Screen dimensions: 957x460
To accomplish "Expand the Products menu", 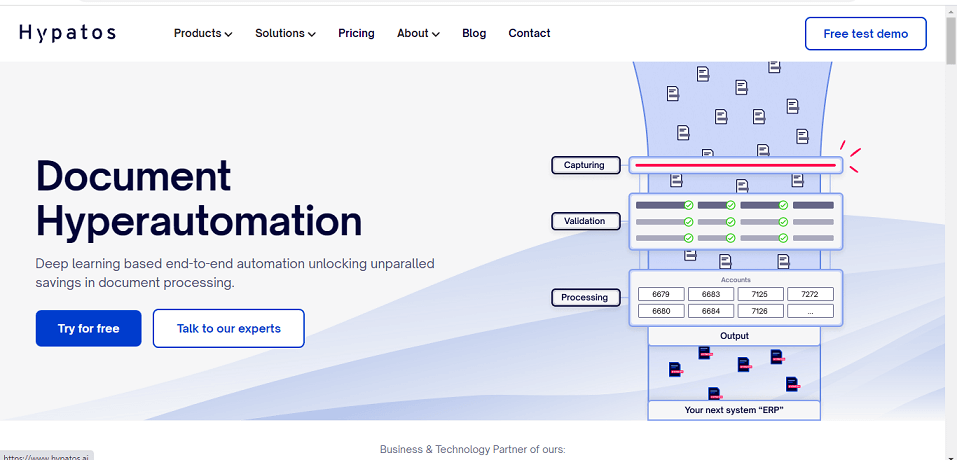I will 203,34.
